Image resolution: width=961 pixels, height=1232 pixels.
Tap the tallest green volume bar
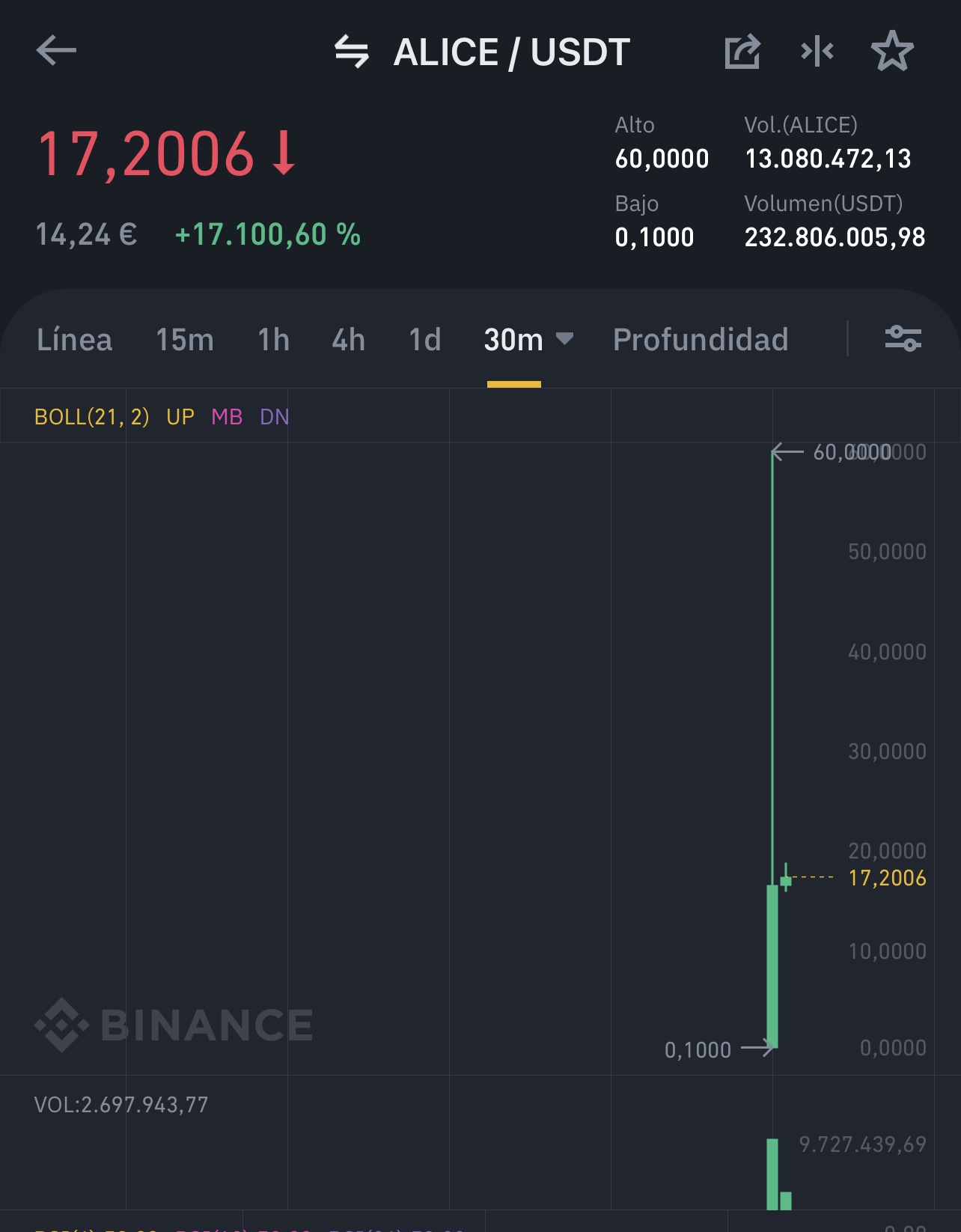pos(772,1174)
